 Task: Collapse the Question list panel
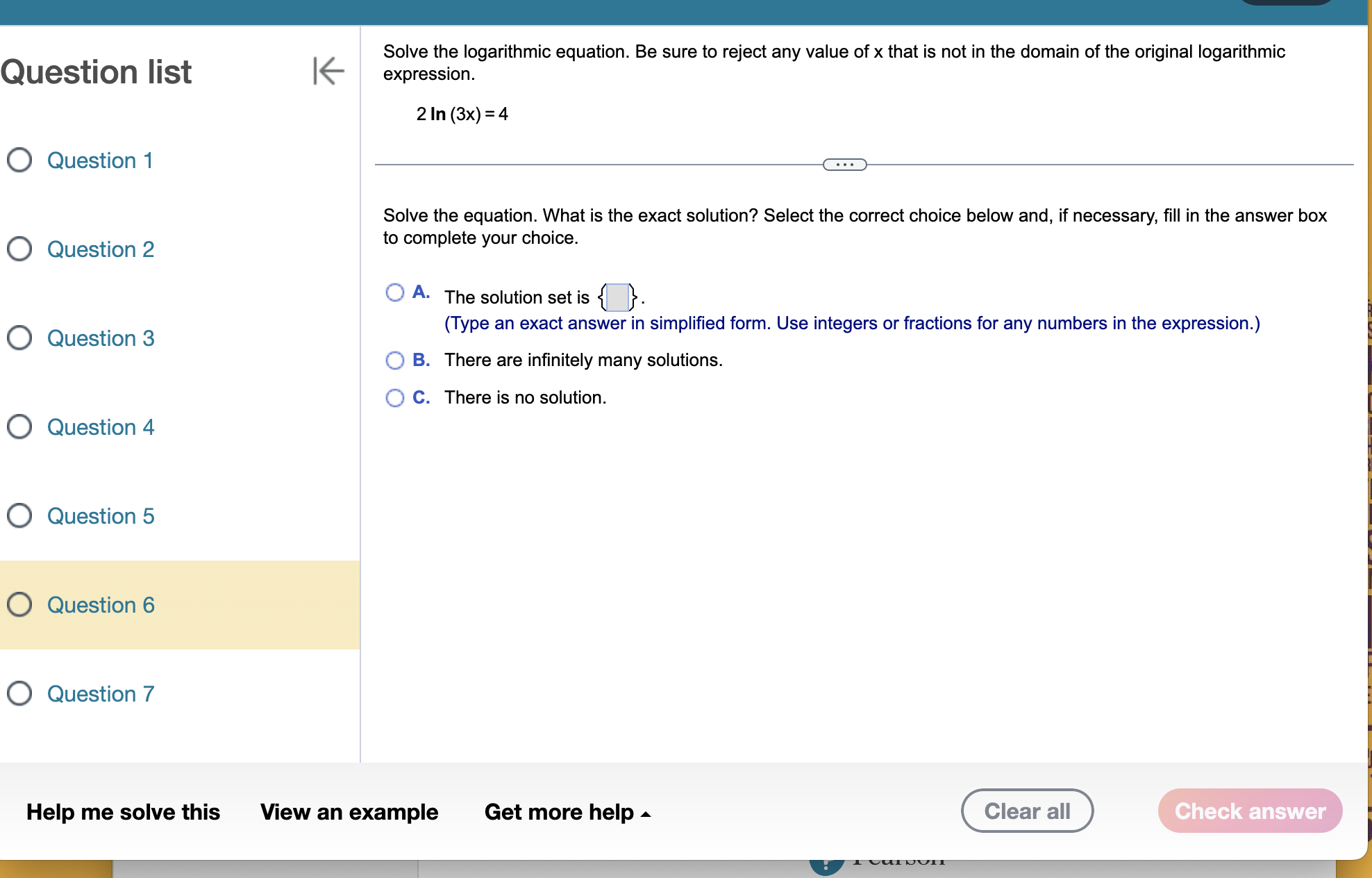click(328, 72)
